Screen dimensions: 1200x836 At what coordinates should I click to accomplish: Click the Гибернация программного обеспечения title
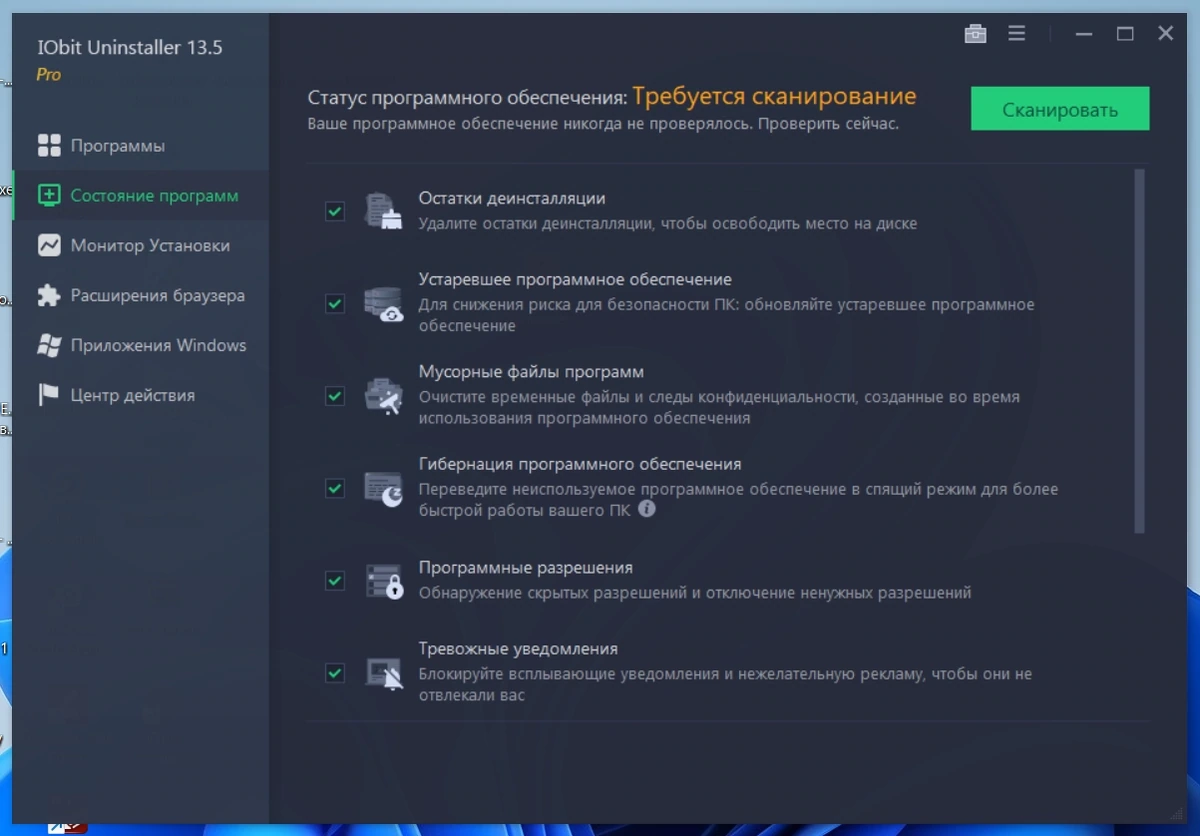pos(580,464)
